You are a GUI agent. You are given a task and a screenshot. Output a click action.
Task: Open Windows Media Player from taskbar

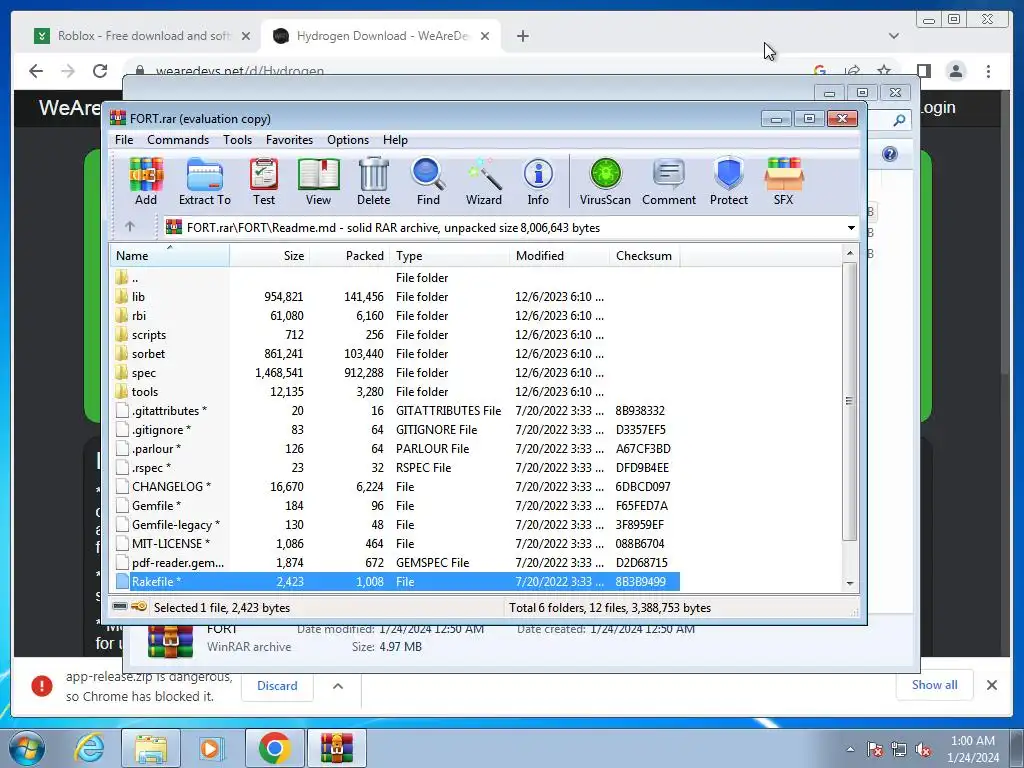click(x=210, y=748)
